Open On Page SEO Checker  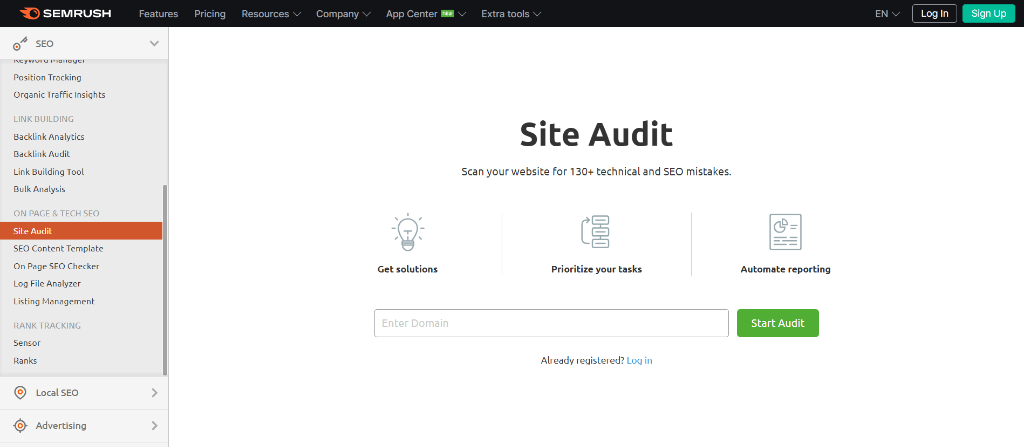point(56,267)
